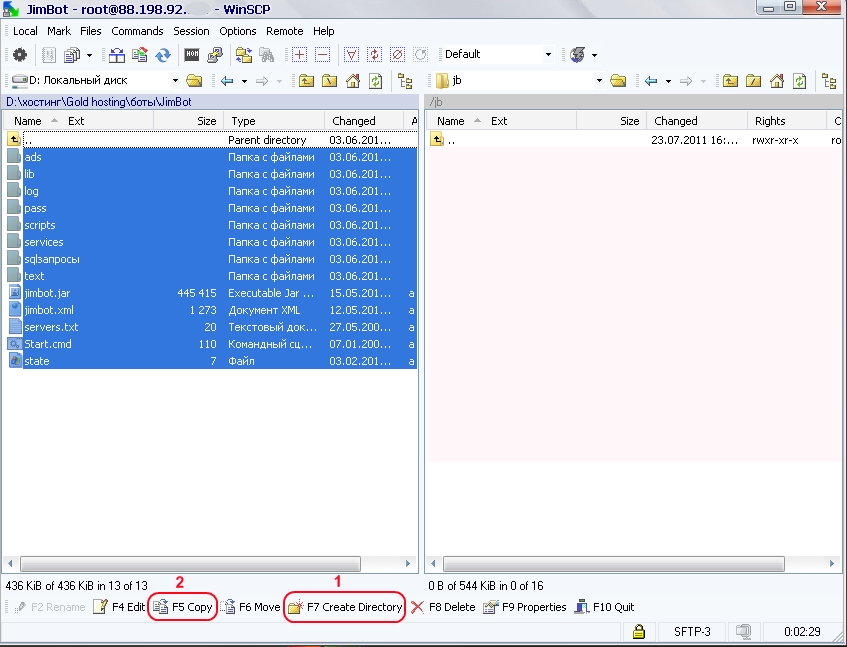Click the local panel horizontal scrollbar
This screenshot has height=647, width=847.
click(190, 564)
